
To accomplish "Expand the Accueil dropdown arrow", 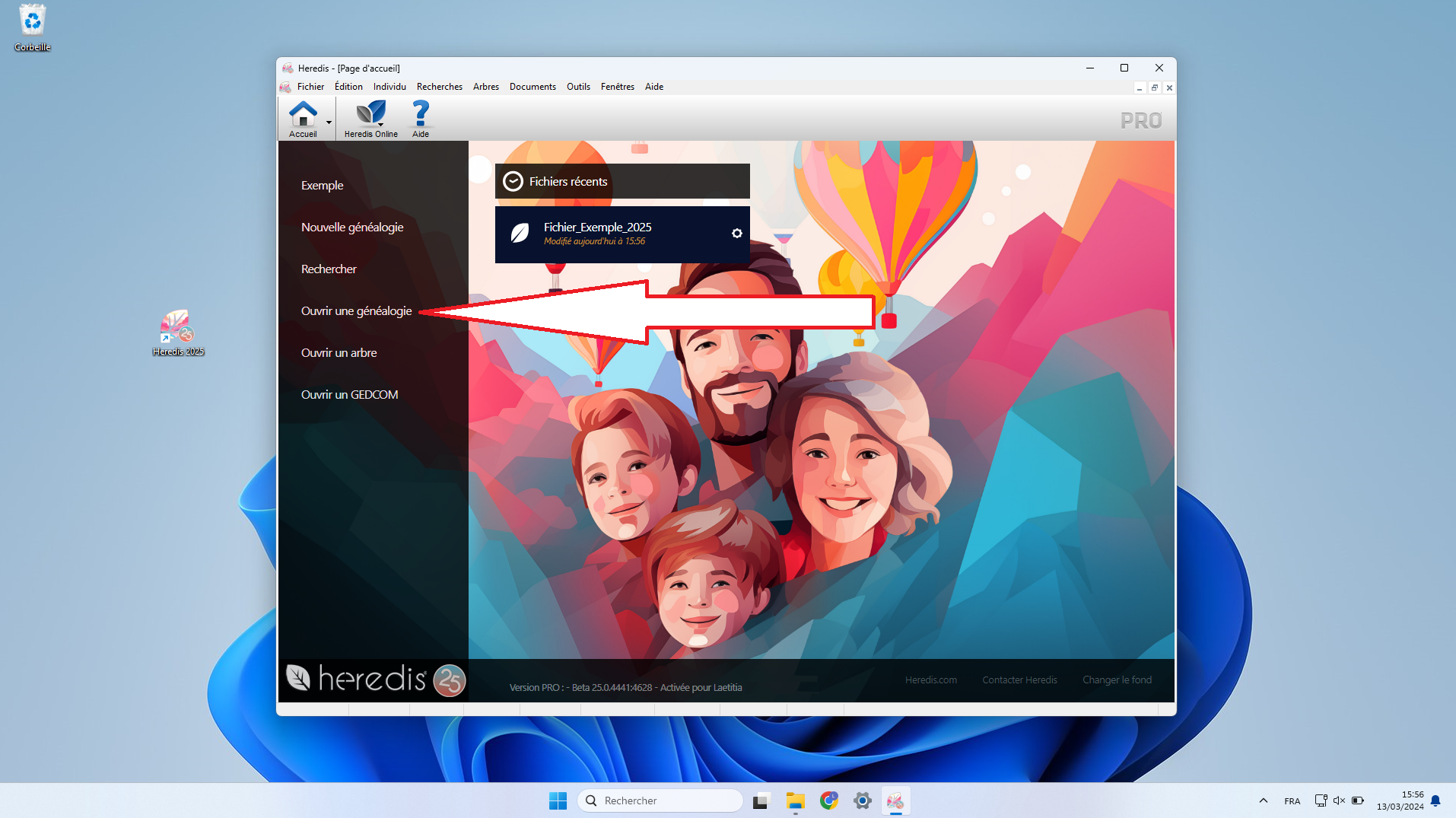I will [x=329, y=123].
